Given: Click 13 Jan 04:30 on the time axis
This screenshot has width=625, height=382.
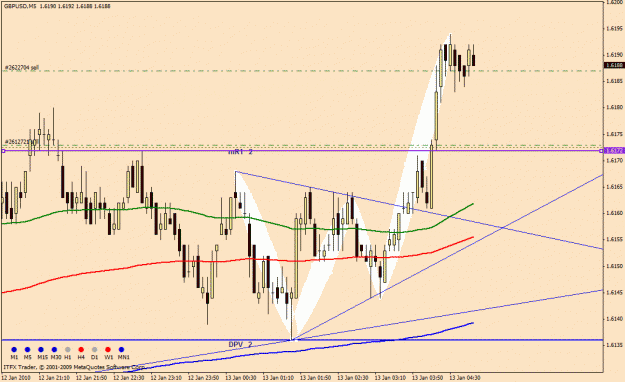Looking at the screenshot, I should click(x=465, y=377).
